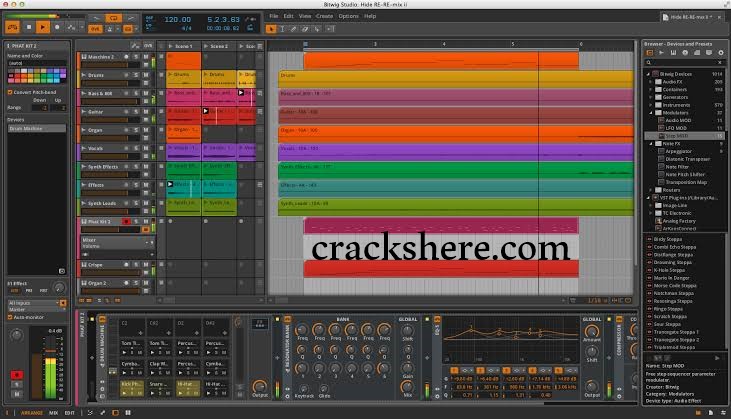The image size is (731, 419).
Task: Solo the Maschine 2 track
Action: click(x=136, y=56)
